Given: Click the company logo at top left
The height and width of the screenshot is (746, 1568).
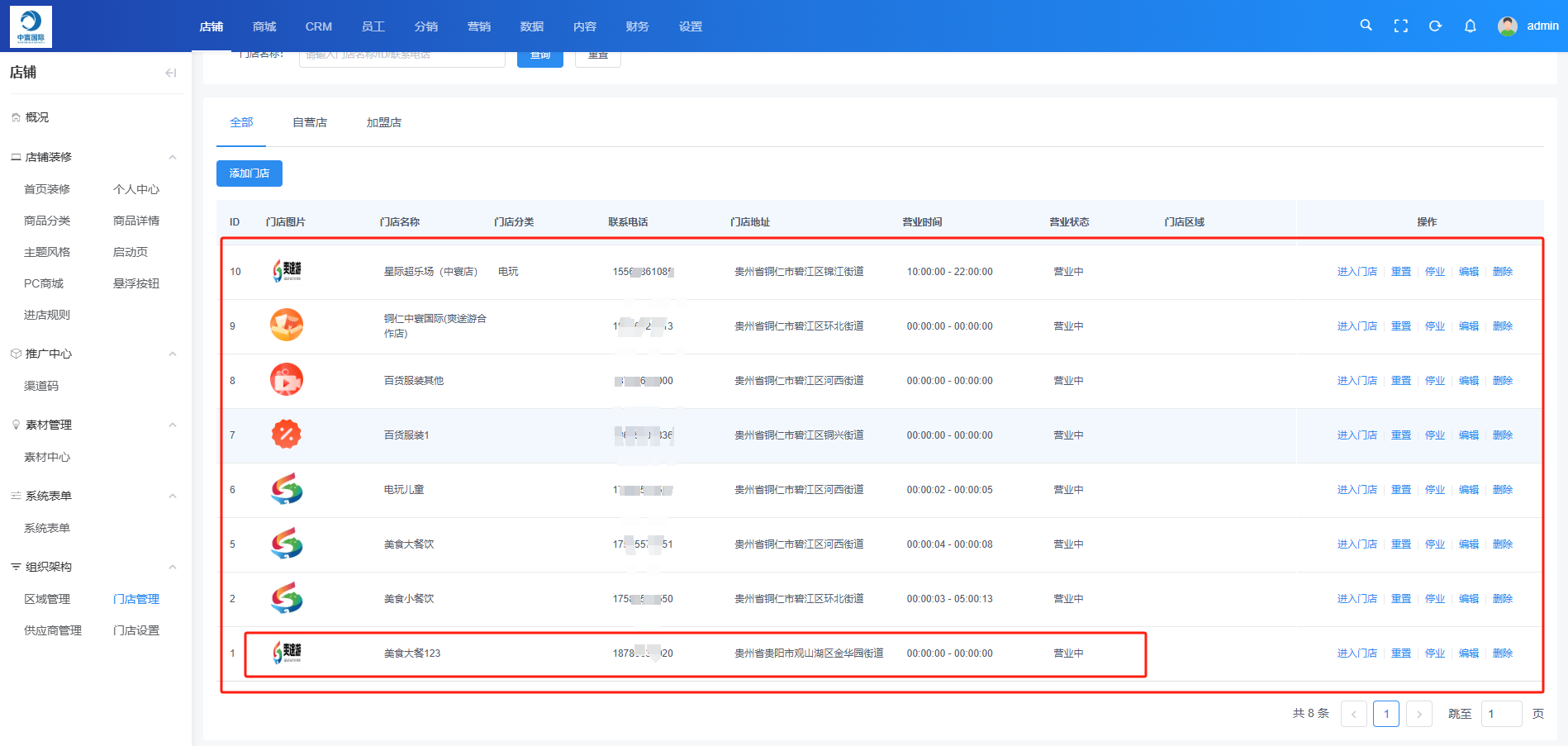Looking at the screenshot, I should click(31, 26).
